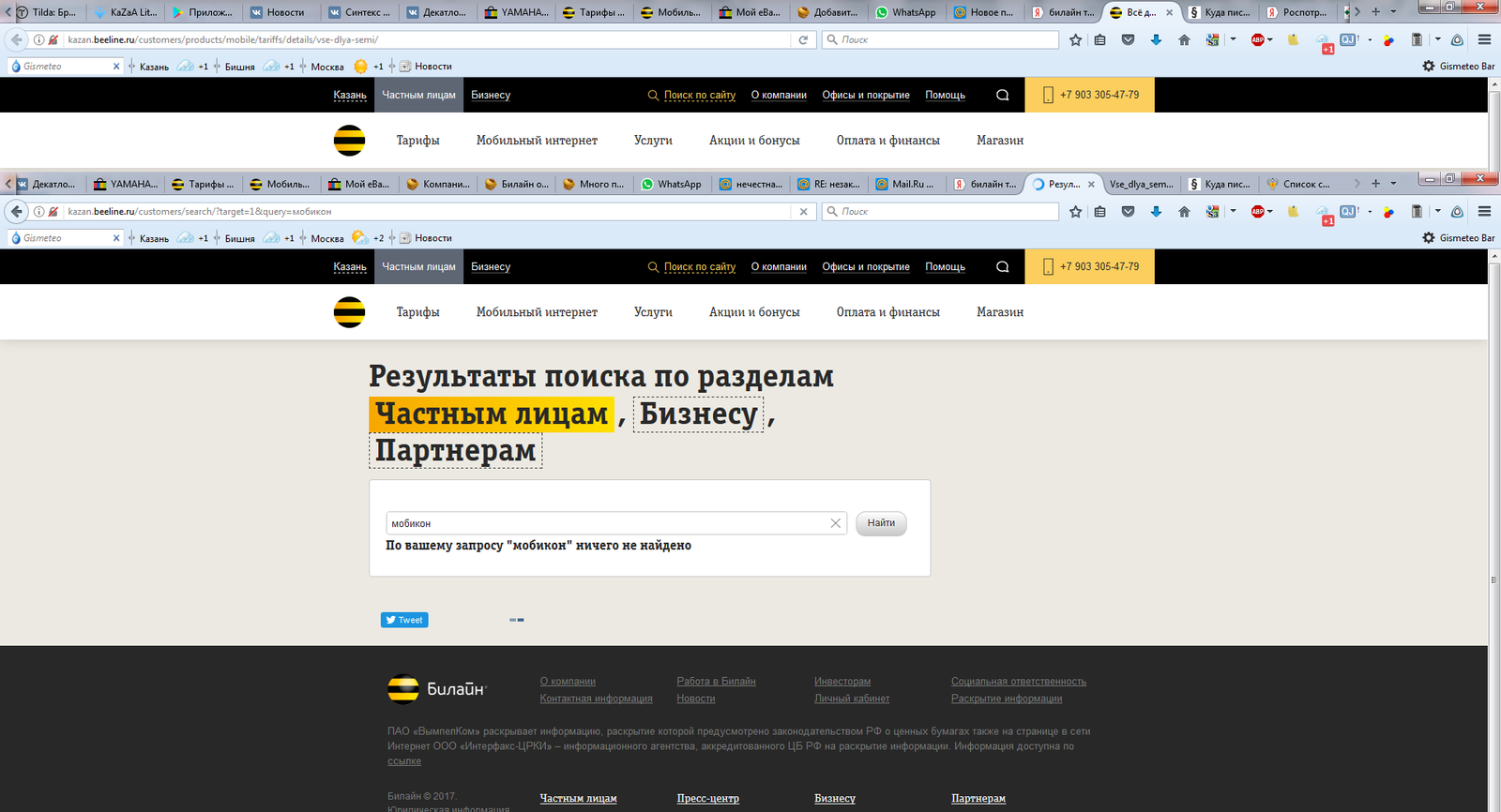Expand S3 extension dropdown arrow in lower window
Viewport: 1501px width, 812px height.
point(1233,212)
